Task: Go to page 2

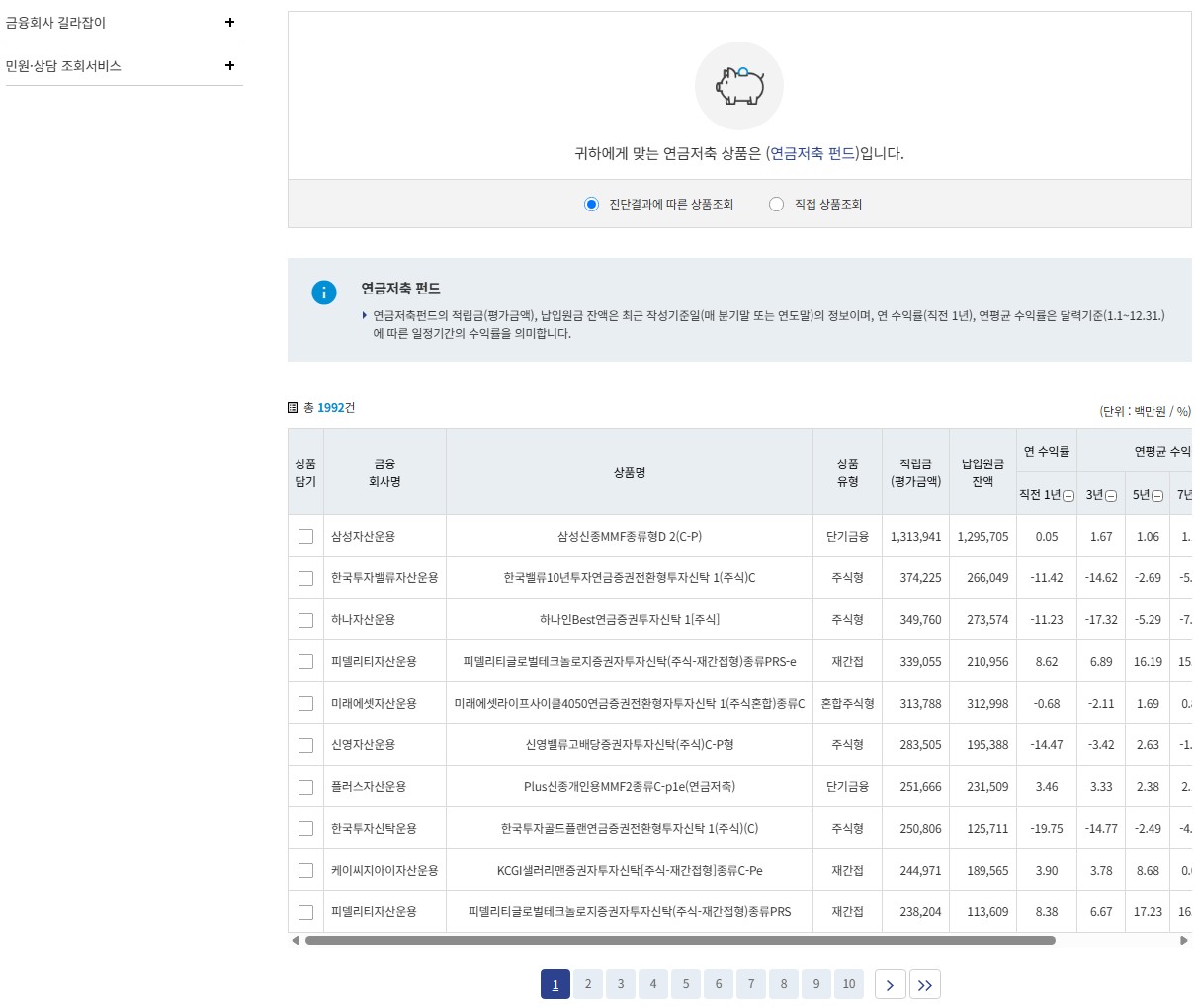Action: pyautogui.click(x=588, y=984)
